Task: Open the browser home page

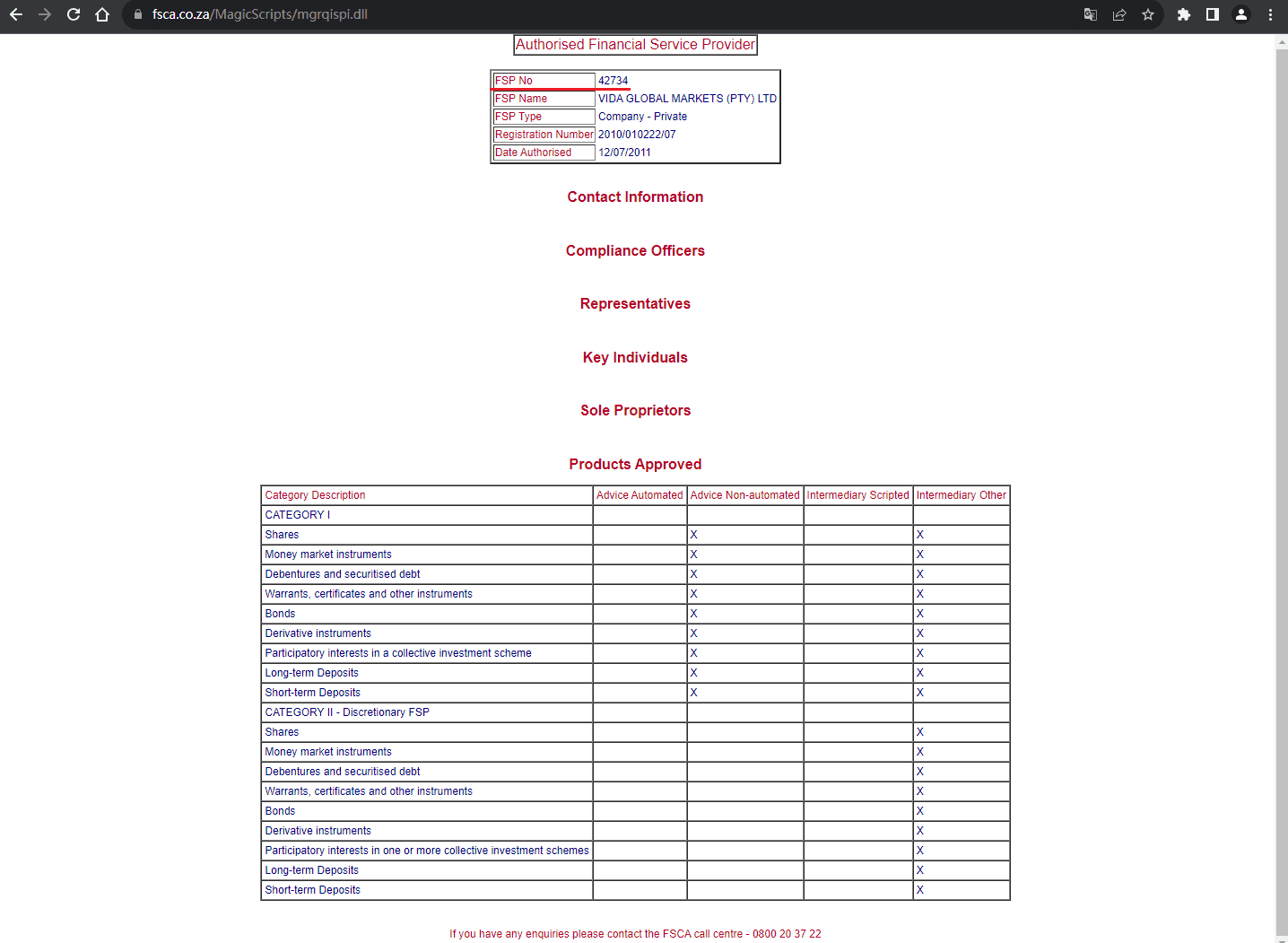Action: click(x=102, y=14)
